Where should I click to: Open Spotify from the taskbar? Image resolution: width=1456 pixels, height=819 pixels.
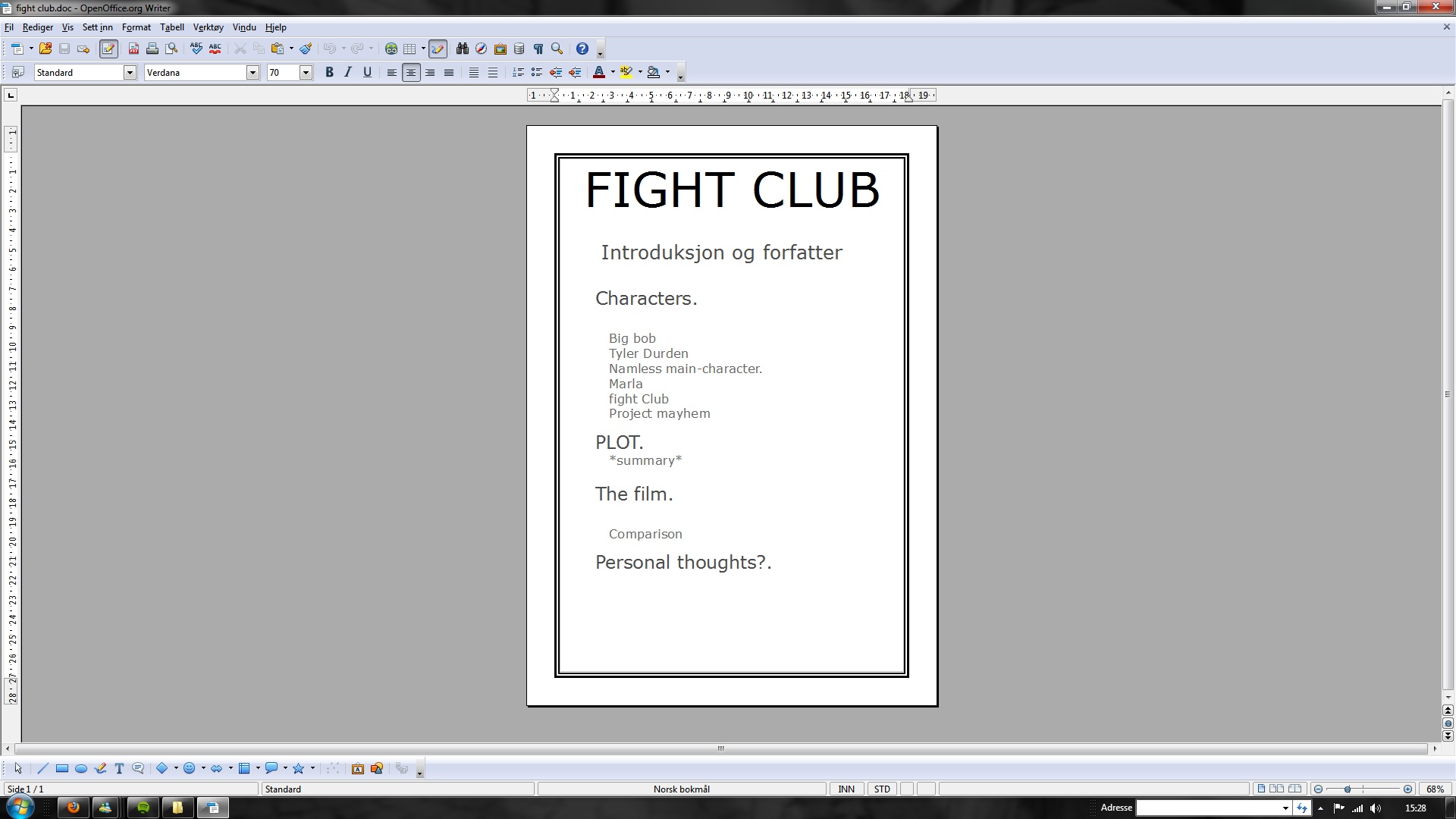pyautogui.click(x=143, y=808)
